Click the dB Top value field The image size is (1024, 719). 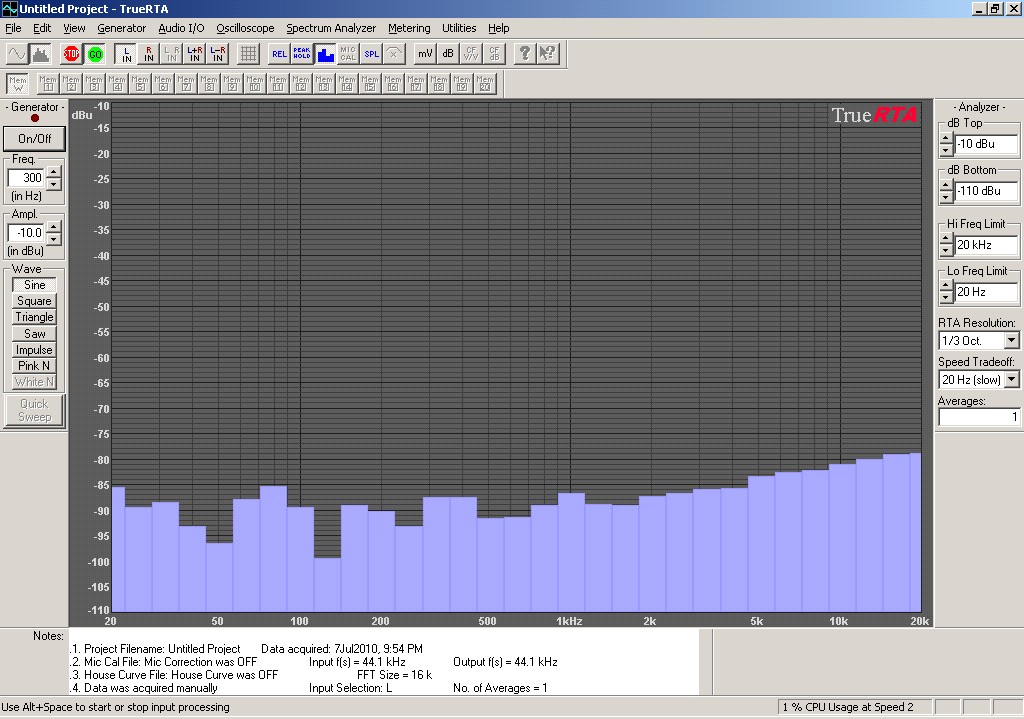pyautogui.click(x=986, y=144)
